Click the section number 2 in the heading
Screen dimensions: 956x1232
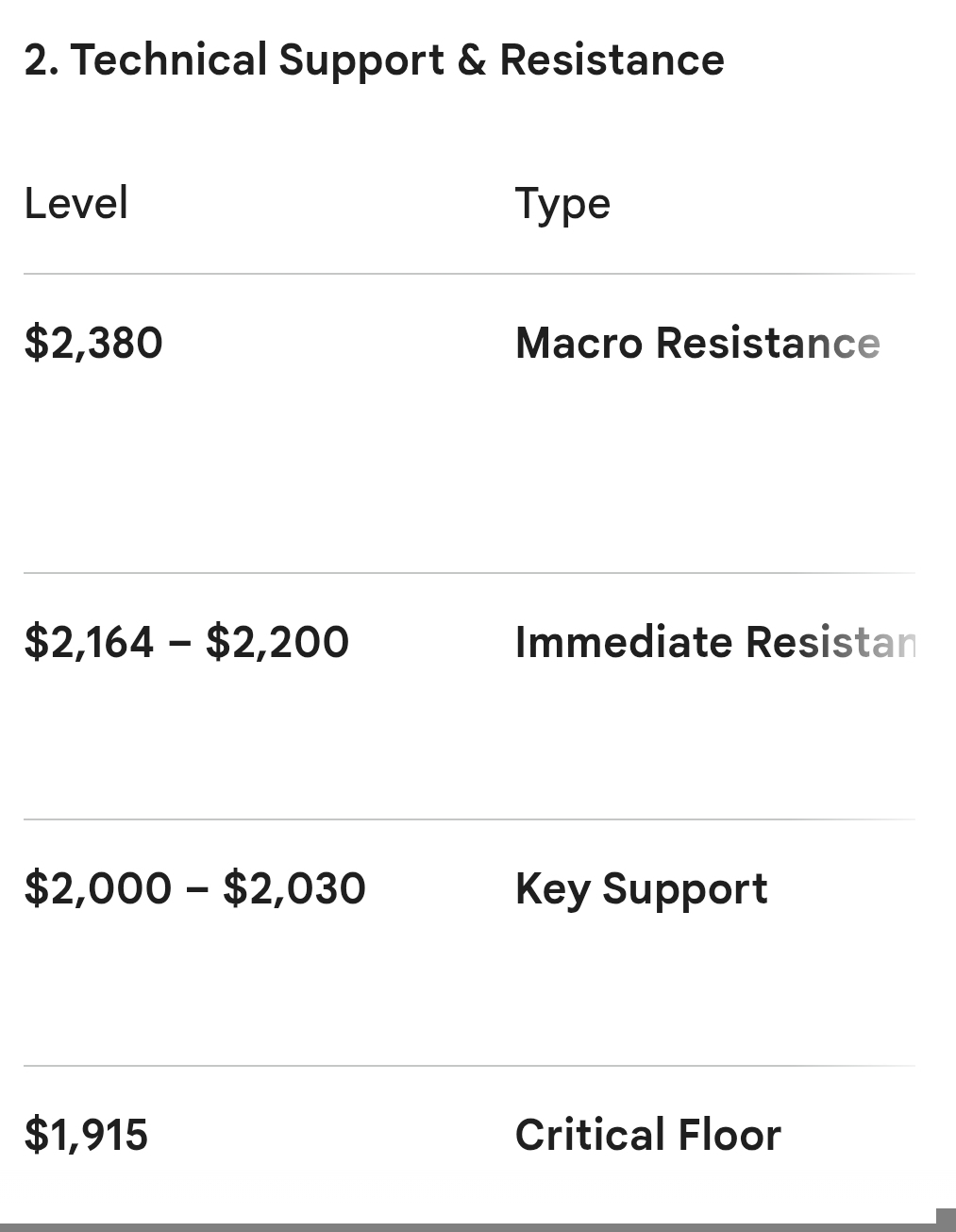[x=35, y=60]
